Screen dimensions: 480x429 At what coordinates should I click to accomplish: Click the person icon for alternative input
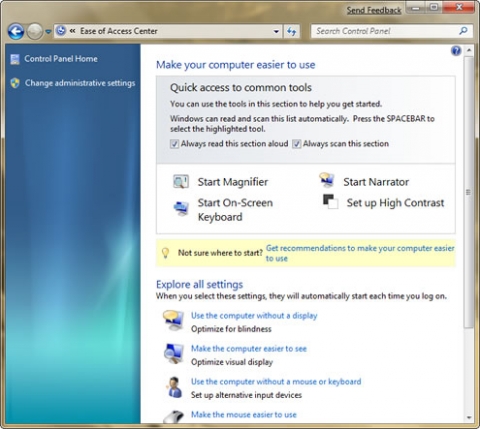pos(175,387)
